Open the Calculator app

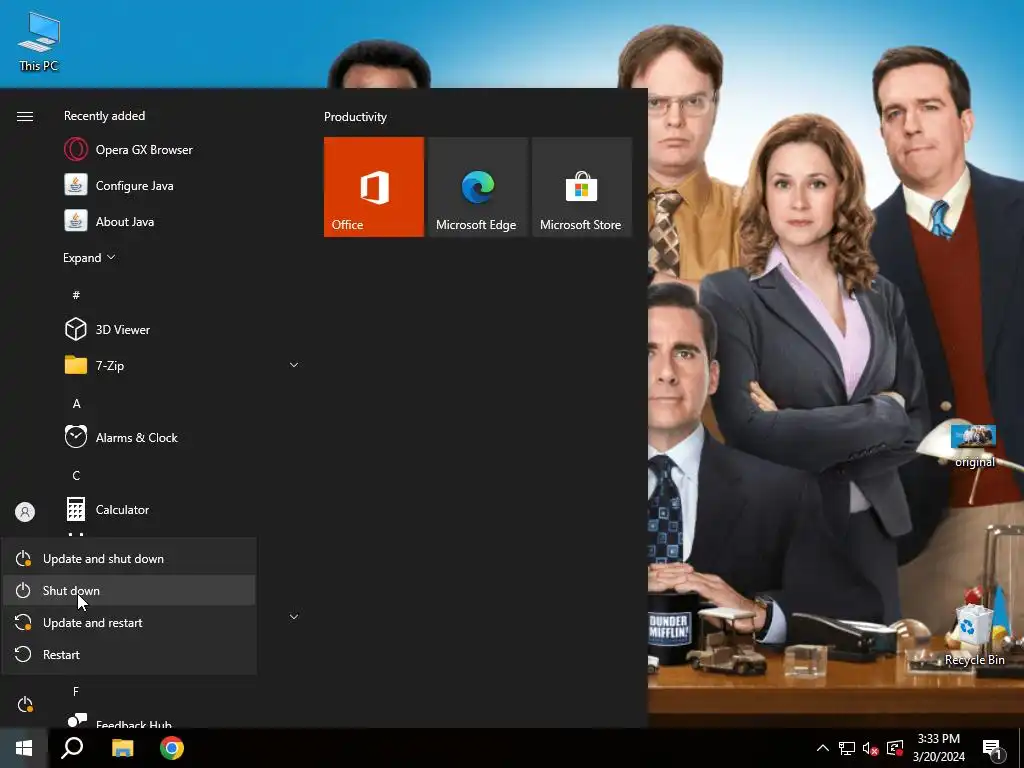(x=182, y=509)
